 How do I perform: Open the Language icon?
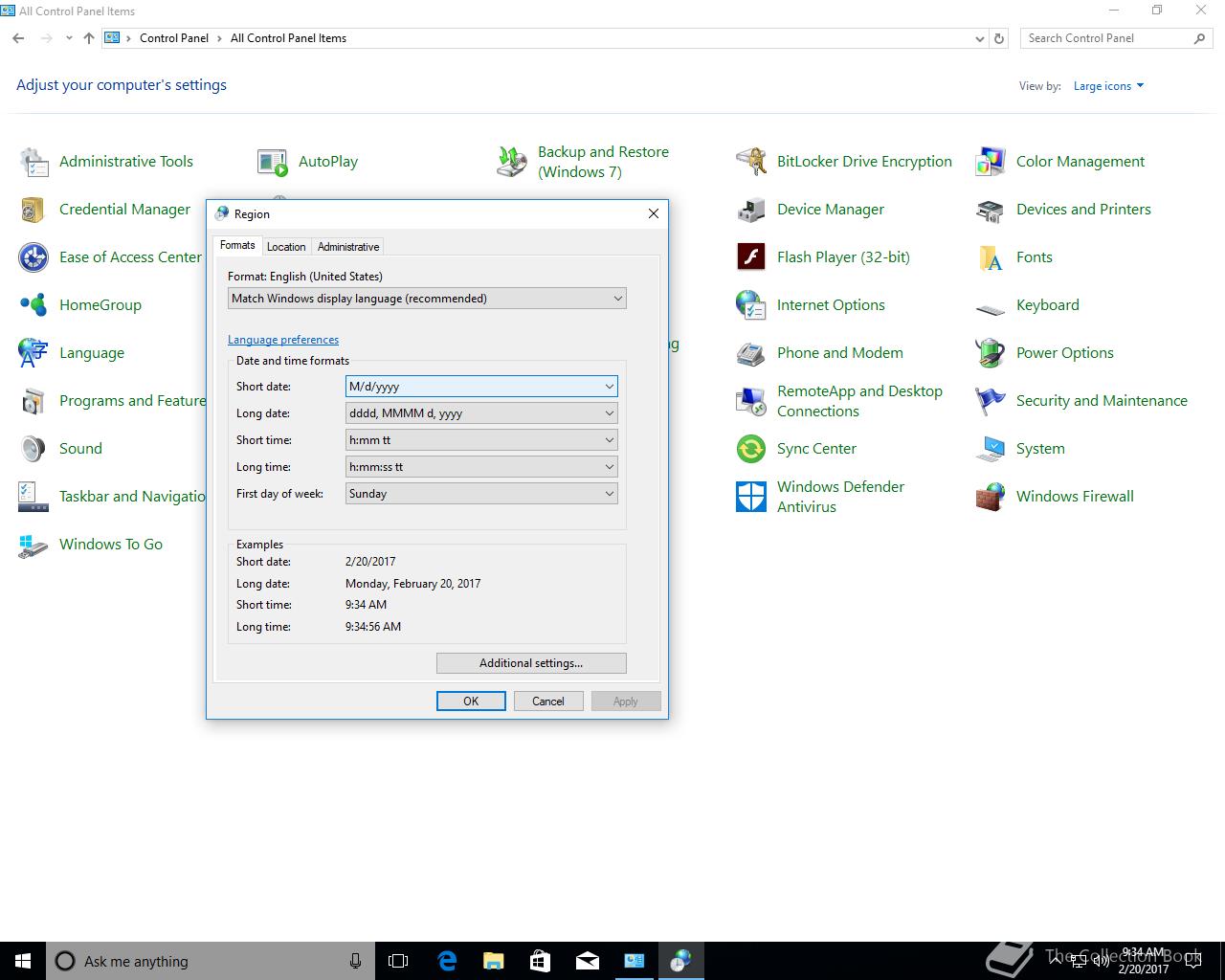point(33,353)
